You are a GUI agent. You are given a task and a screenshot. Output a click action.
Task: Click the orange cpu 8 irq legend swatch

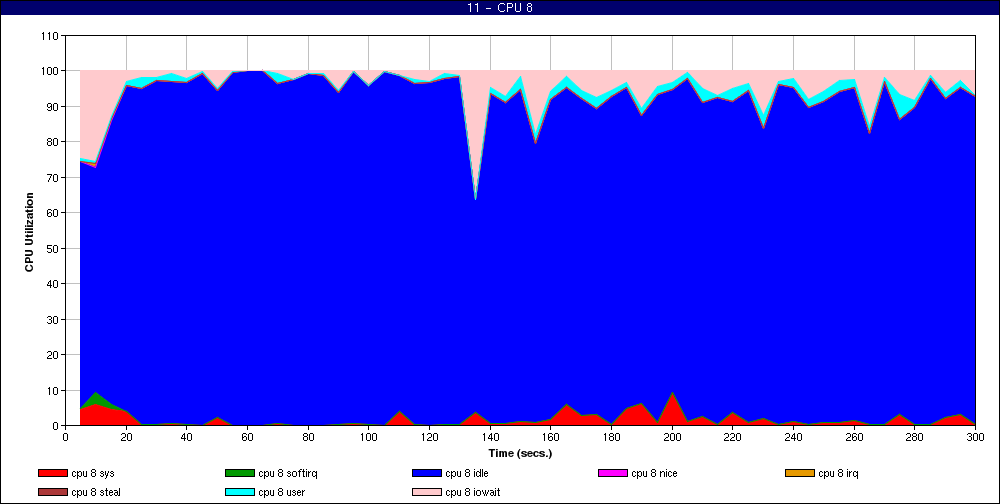click(800, 473)
